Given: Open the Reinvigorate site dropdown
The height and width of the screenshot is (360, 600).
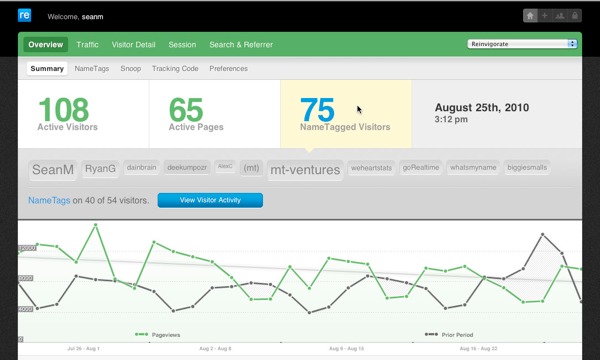Looking at the screenshot, I should pos(522,44).
